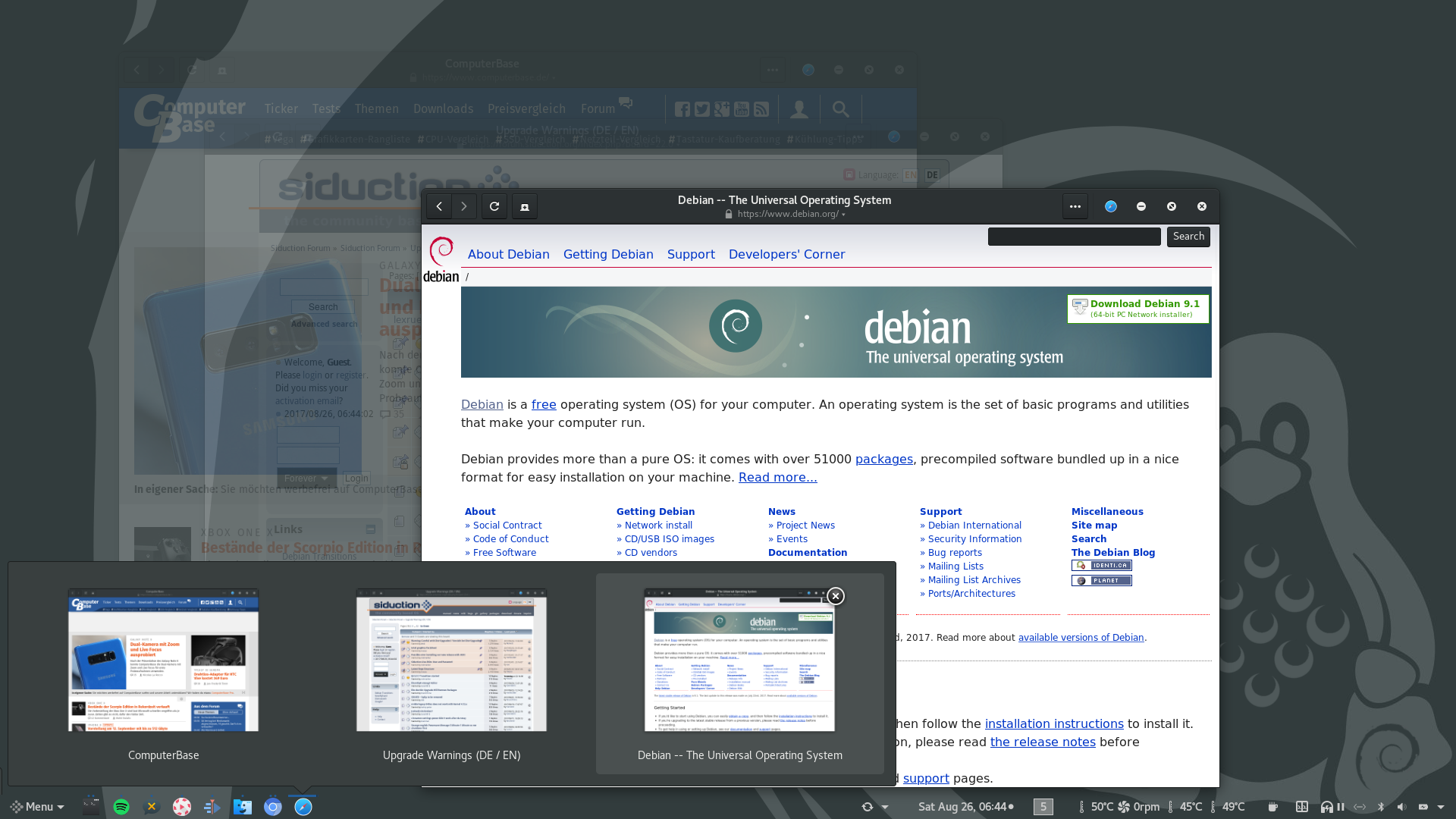
Task: Expand the system tray arrow menu
Action: pos(1441,807)
